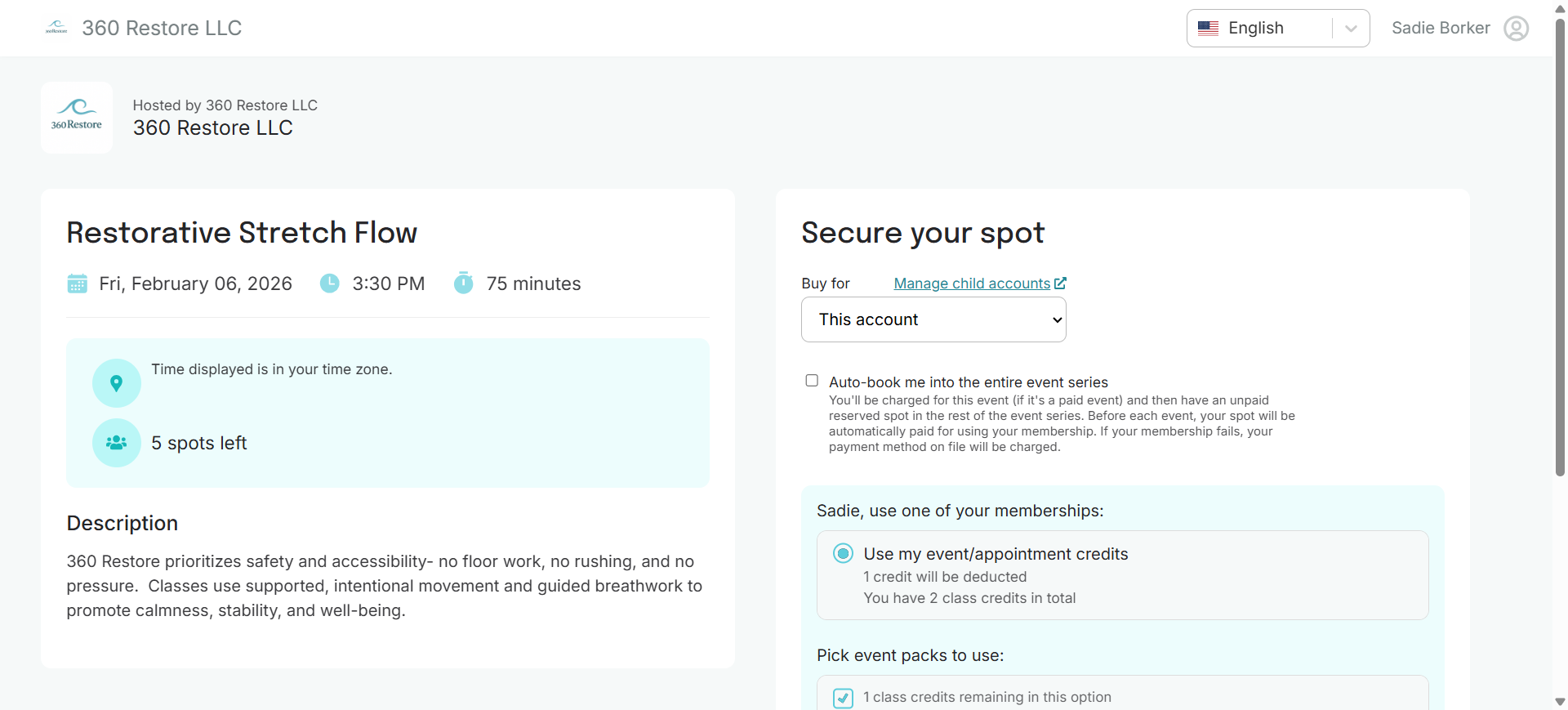Viewport: 1568px width, 710px height.
Task: Click the location pin icon in the info box
Action: point(116,382)
